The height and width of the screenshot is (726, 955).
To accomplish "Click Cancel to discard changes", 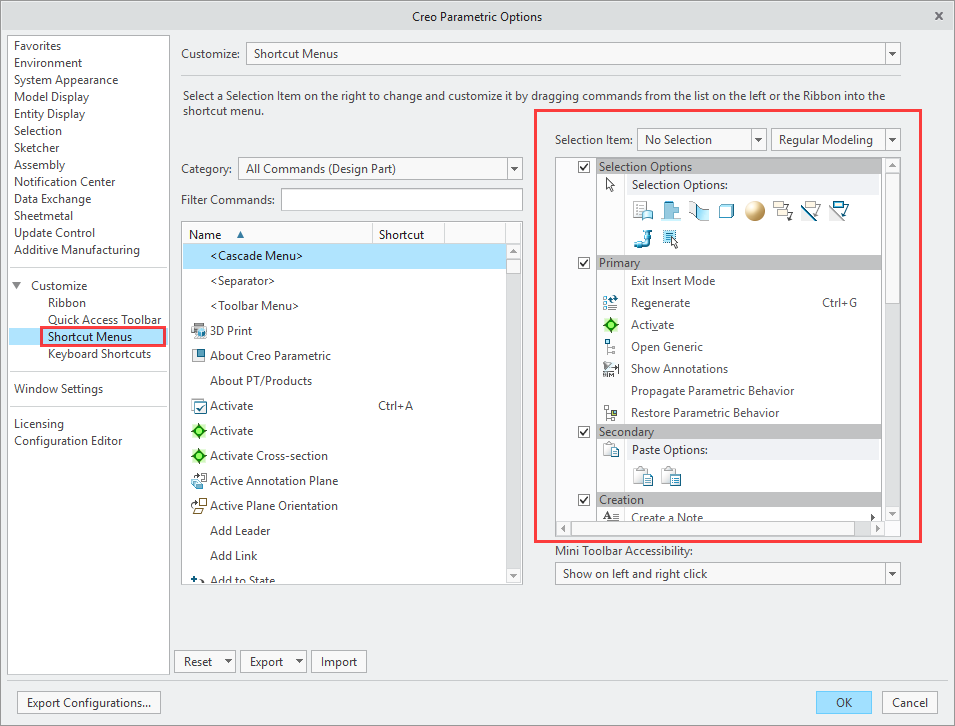I will click(910, 703).
